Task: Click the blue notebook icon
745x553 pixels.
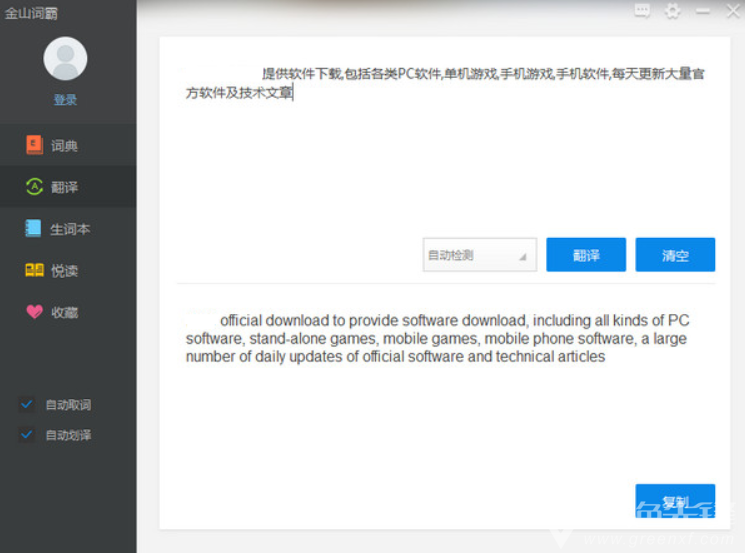Action: click(33, 229)
